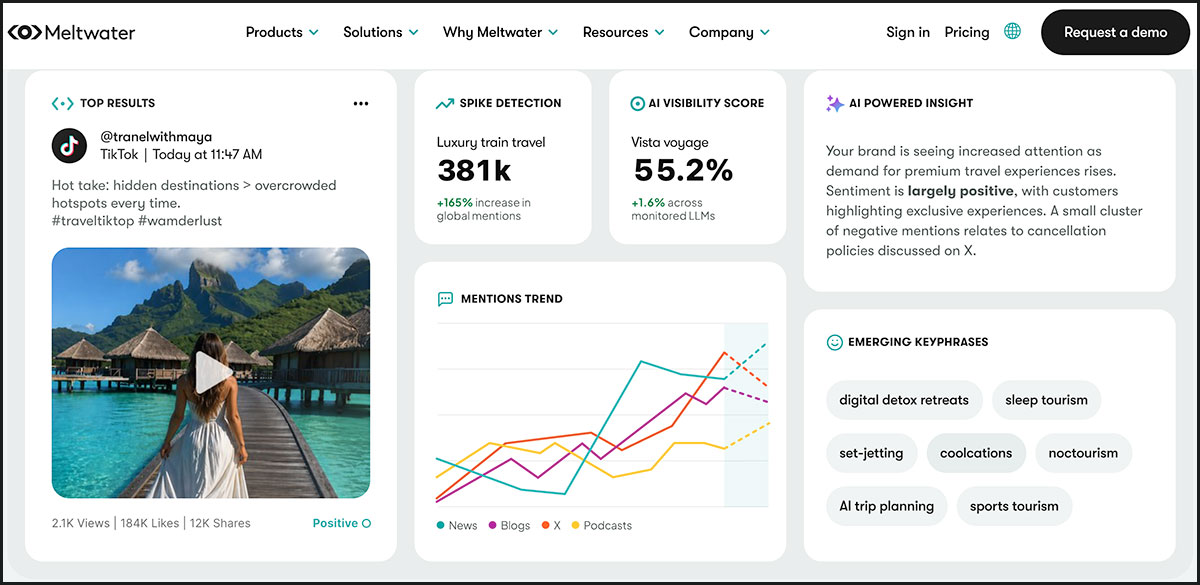Open the three-dot menu on Top Results
The height and width of the screenshot is (585, 1200).
tap(361, 103)
